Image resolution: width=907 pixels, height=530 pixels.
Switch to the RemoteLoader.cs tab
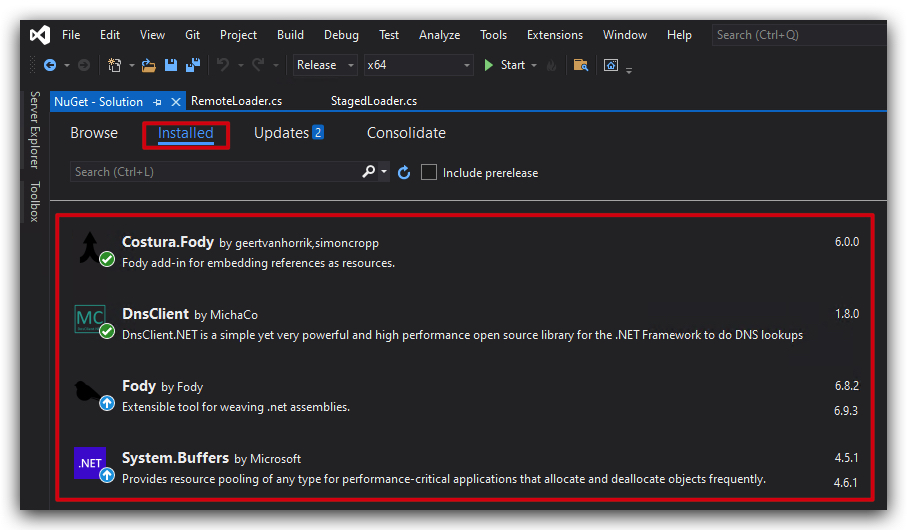click(237, 101)
